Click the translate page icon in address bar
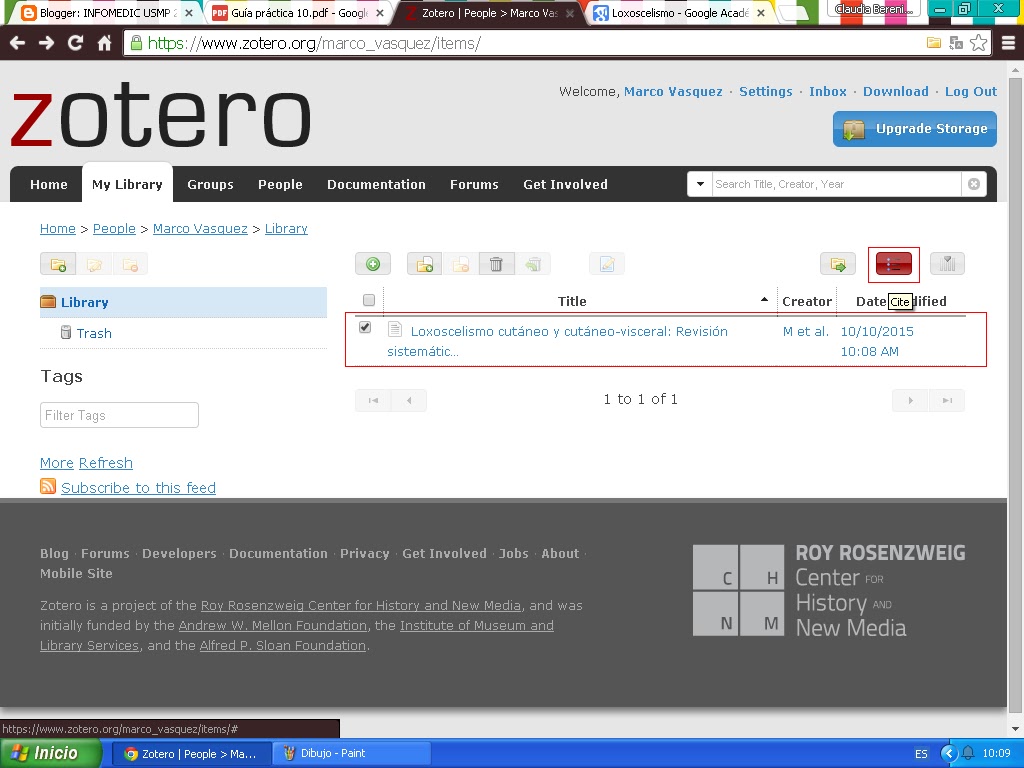1024x768 pixels. 956,43
